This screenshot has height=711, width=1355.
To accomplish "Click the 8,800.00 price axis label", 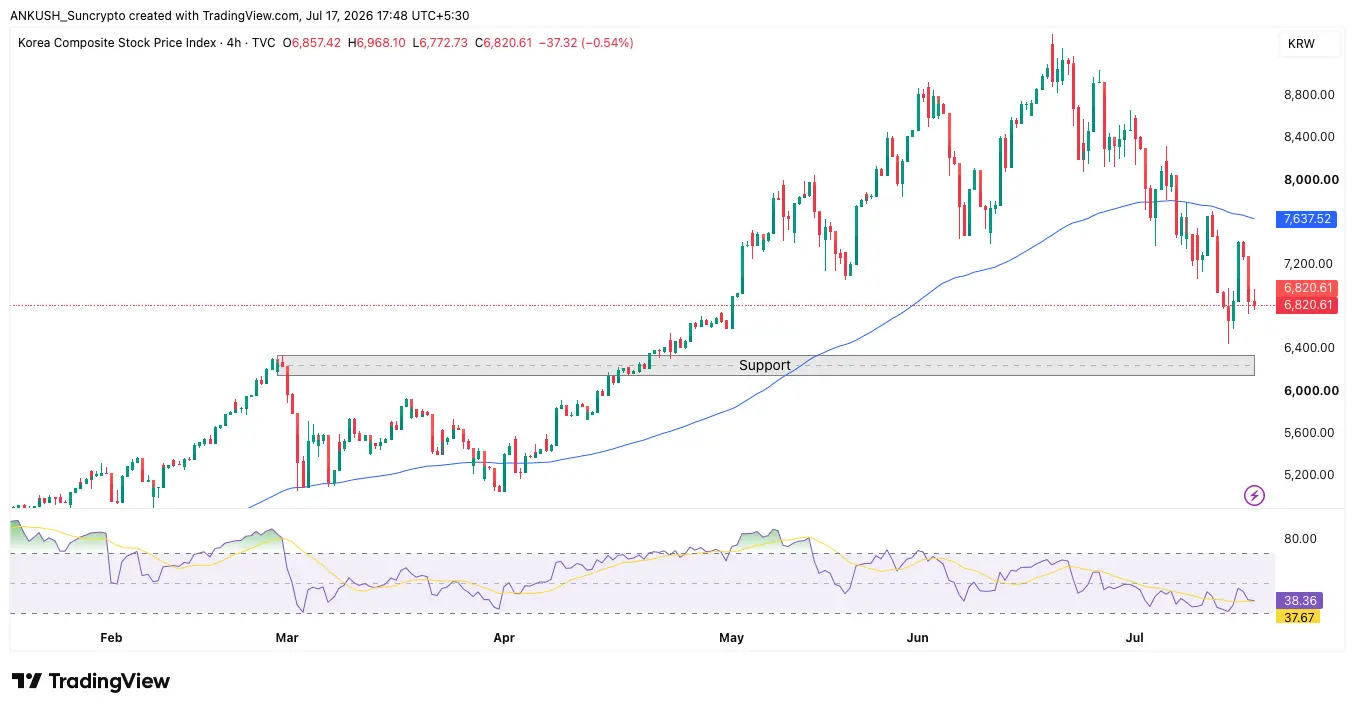I will coord(1310,95).
